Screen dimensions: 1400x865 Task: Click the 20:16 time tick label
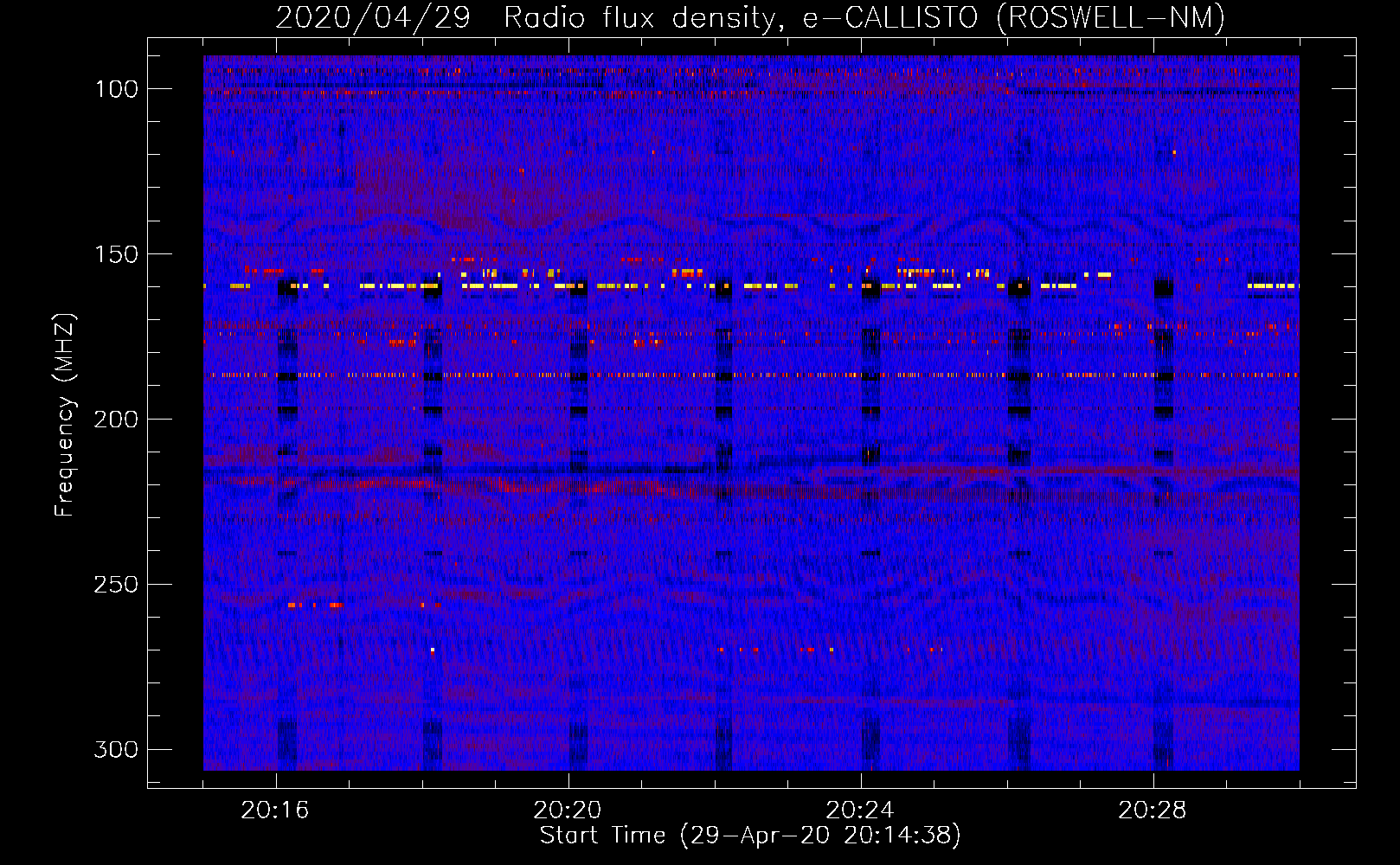(275, 811)
